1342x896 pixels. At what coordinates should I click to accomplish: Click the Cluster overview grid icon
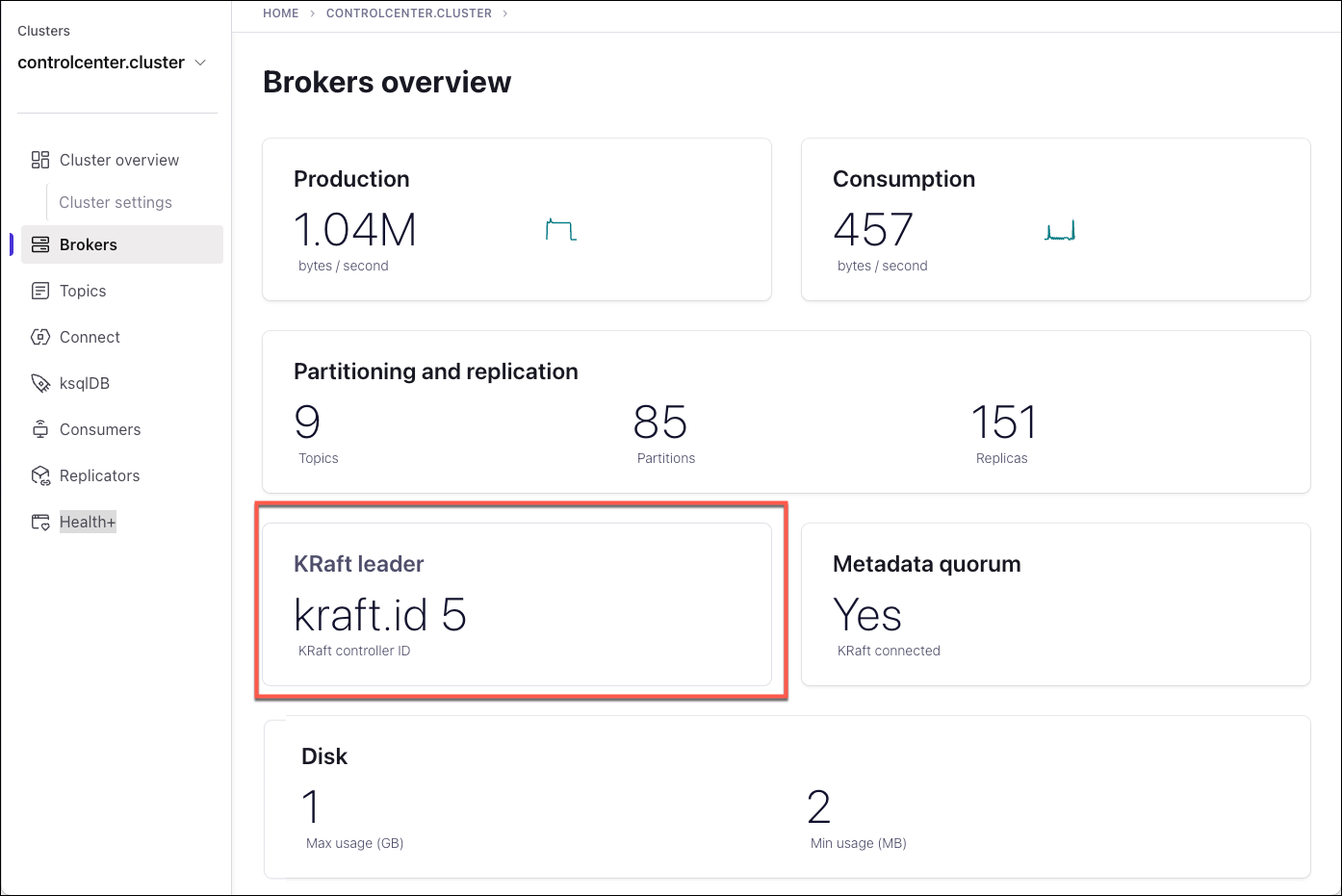(40, 160)
